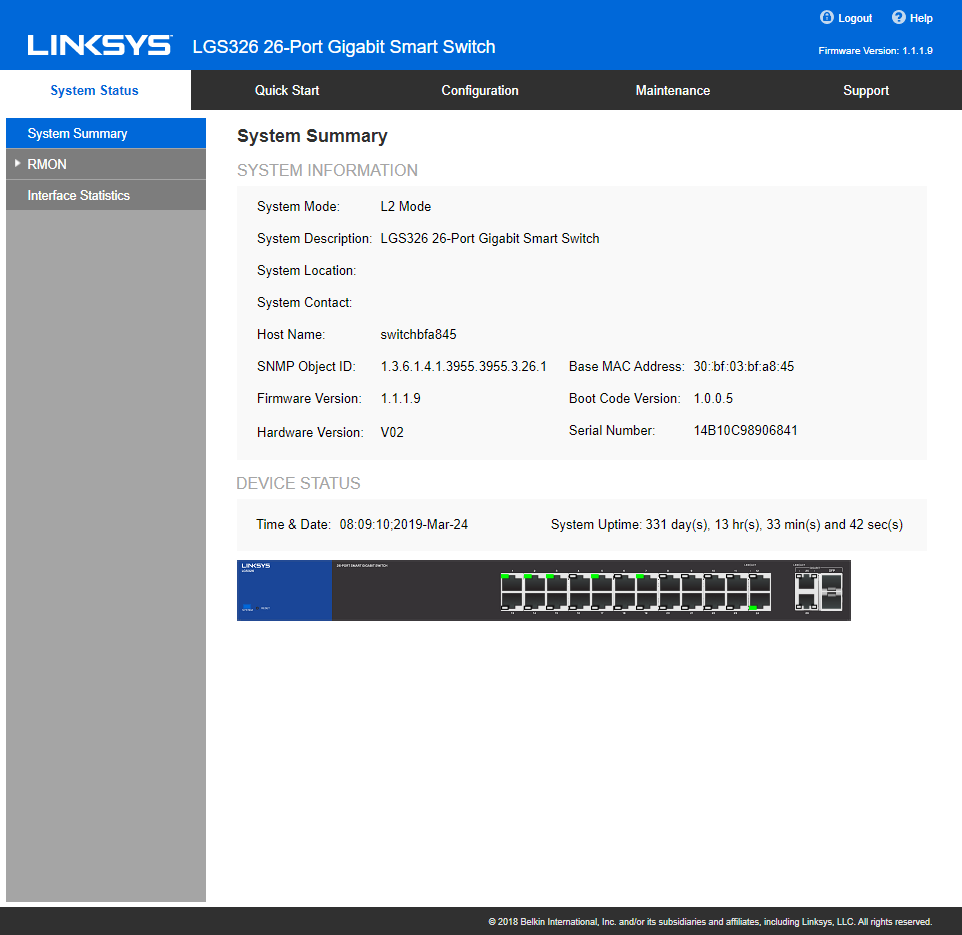
Task: Click port 24 green port on switch diagram
Action: pos(759,601)
